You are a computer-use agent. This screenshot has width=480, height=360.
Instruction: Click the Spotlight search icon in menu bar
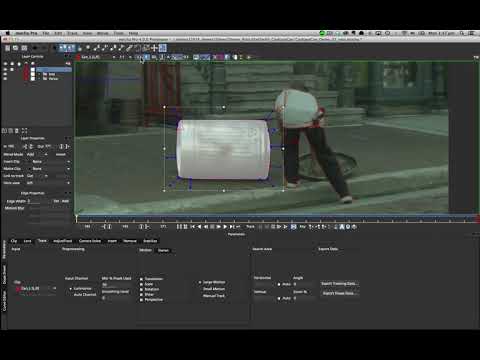[462, 33]
